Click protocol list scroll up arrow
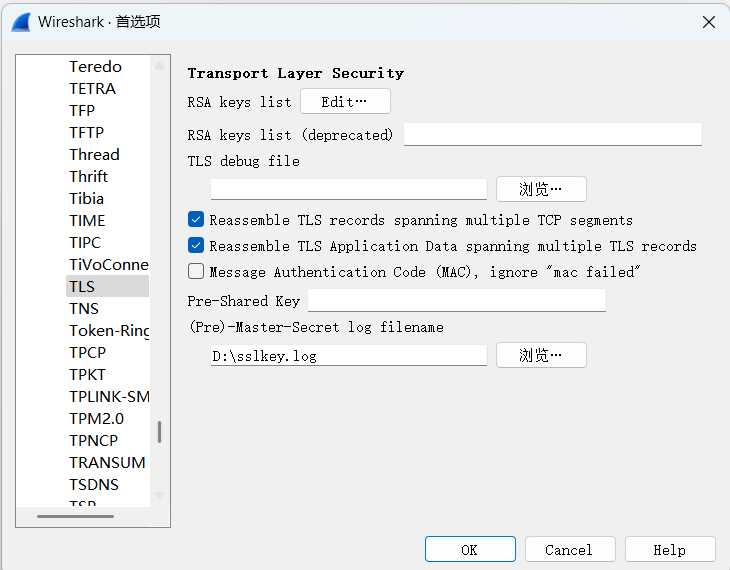 tap(159, 65)
